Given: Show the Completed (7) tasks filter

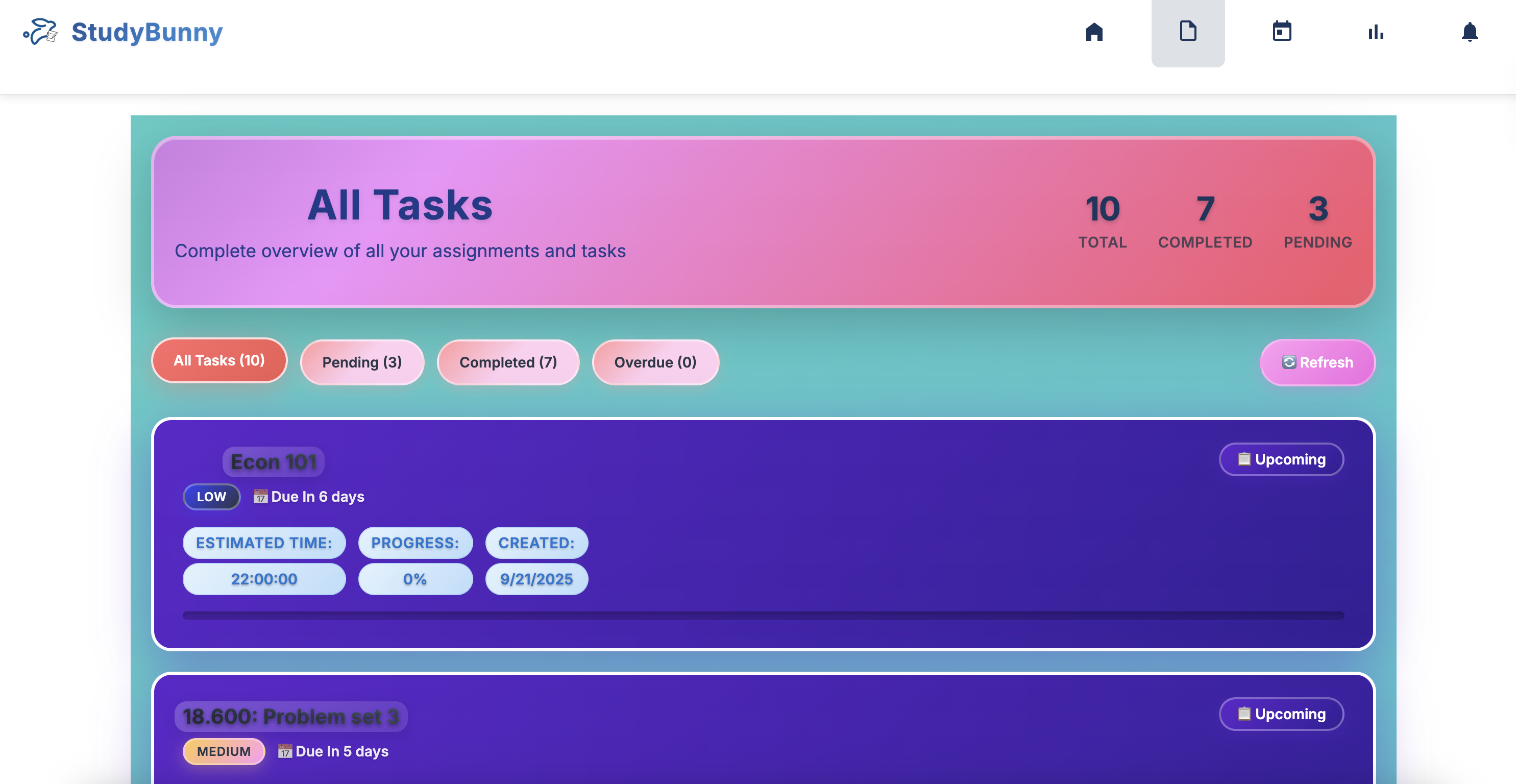Looking at the screenshot, I should 508,362.
